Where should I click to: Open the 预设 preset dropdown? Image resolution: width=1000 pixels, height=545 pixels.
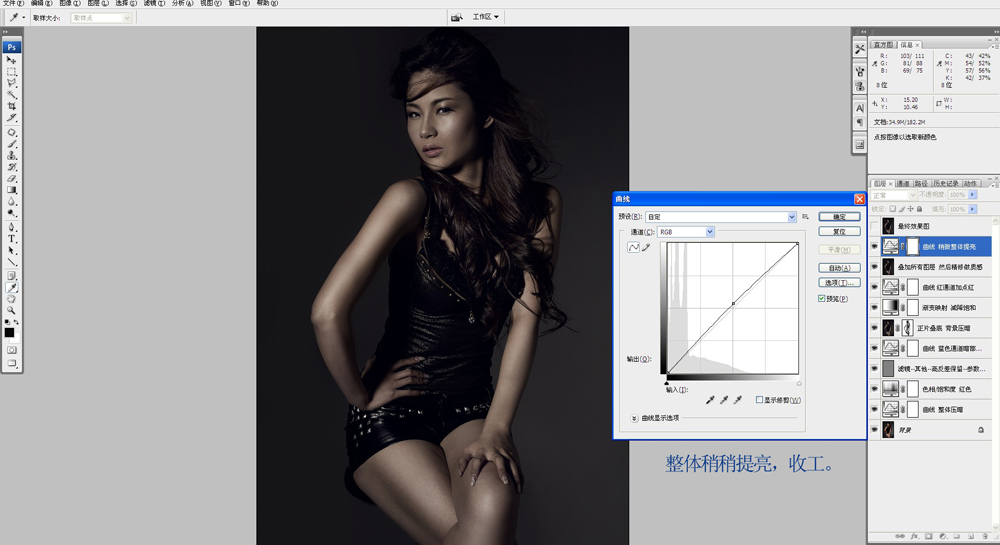tap(791, 217)
